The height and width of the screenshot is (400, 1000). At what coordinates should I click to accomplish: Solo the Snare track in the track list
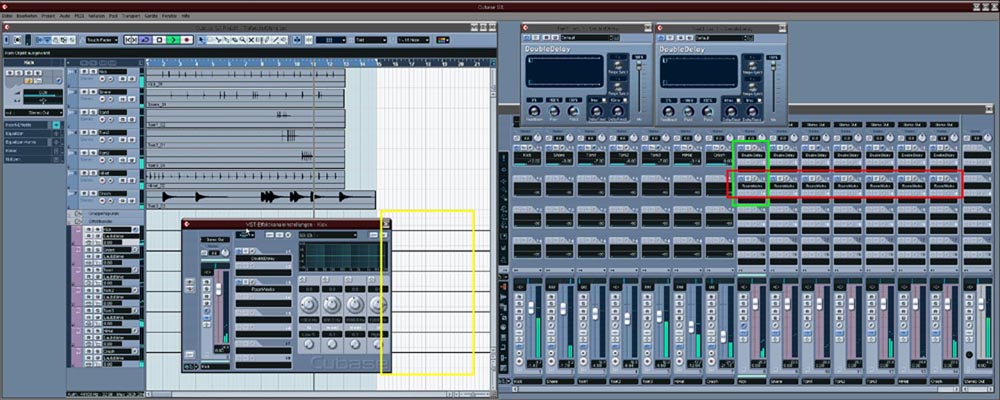point(93,91)
